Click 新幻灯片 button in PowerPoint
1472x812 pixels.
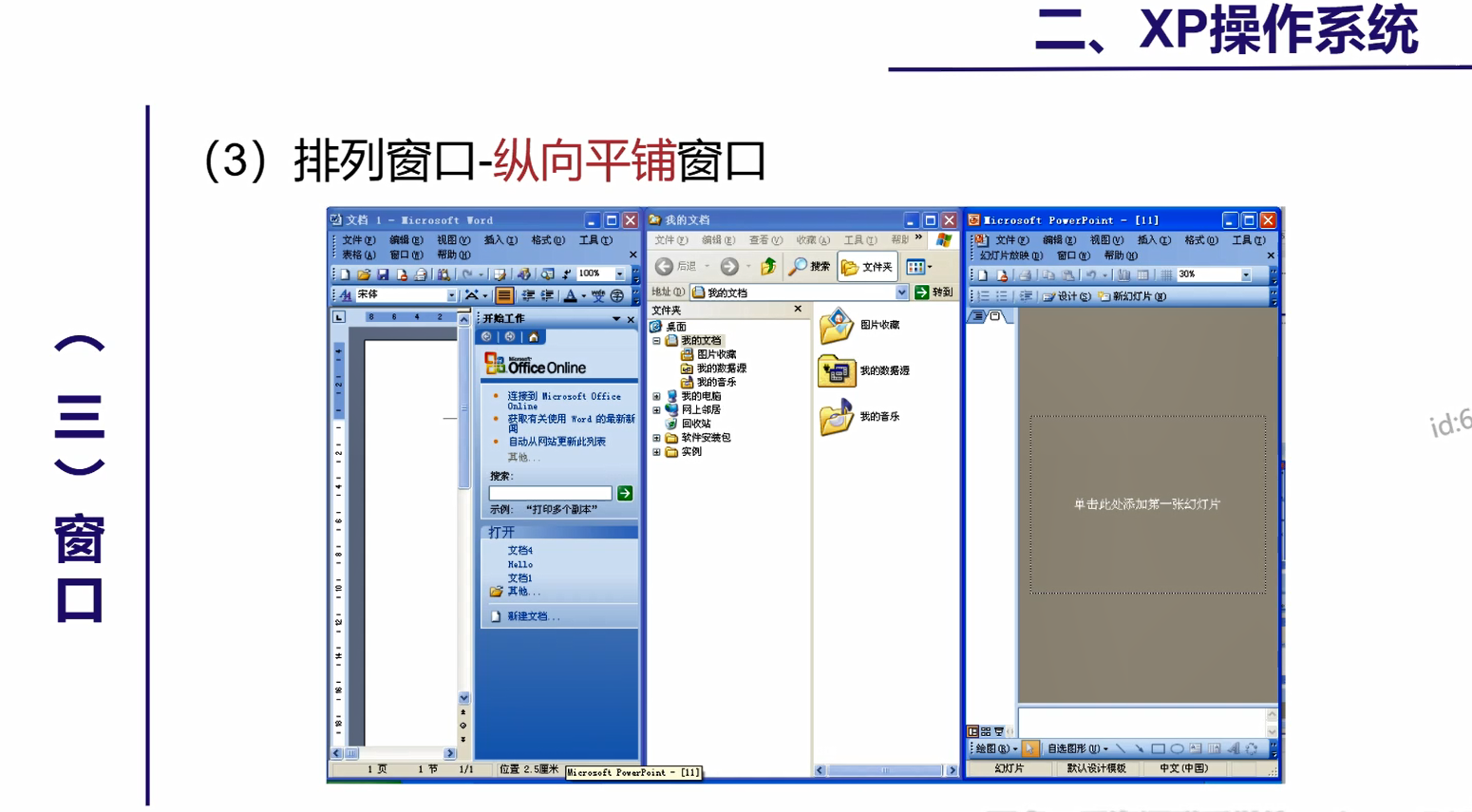1132,296
